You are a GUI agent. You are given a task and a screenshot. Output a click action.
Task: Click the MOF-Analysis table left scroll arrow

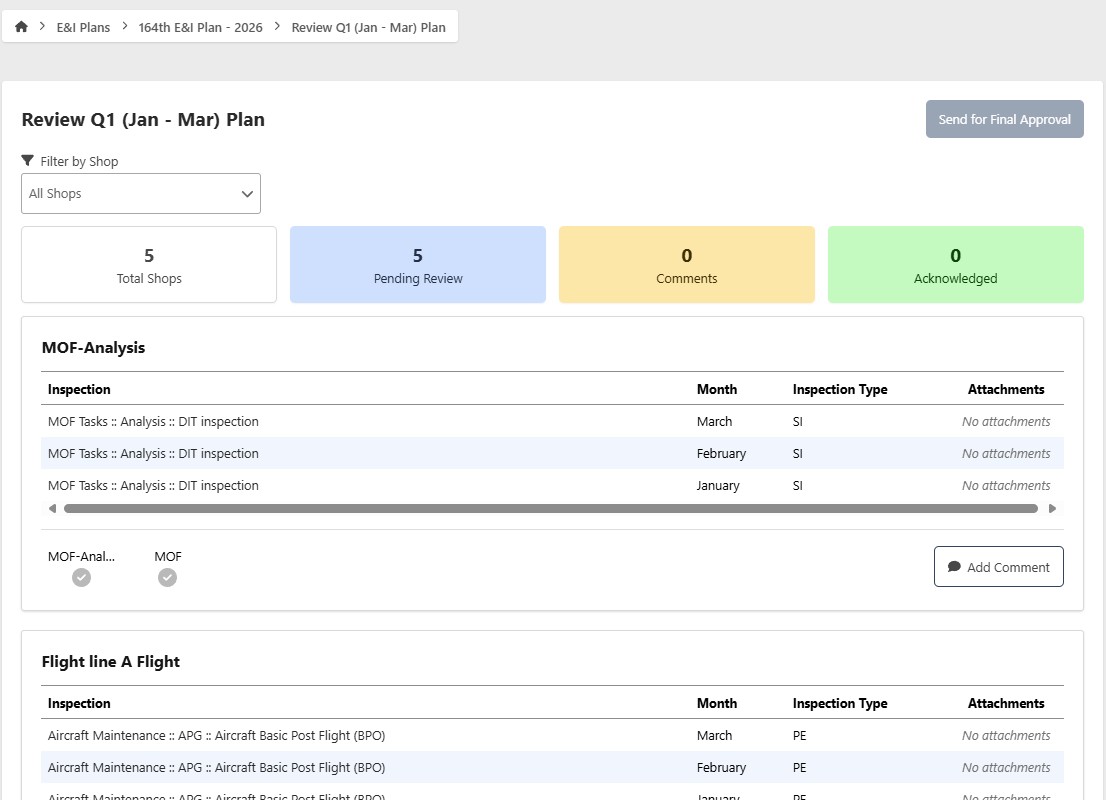(x=52, y=509)
